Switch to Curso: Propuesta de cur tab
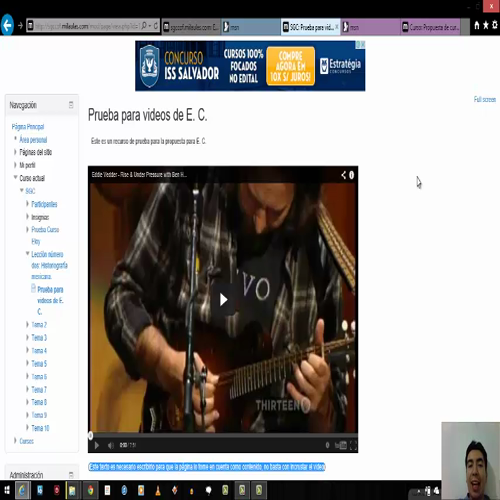Viewport: 500px width, 500px height. click(x=430, y=27)
